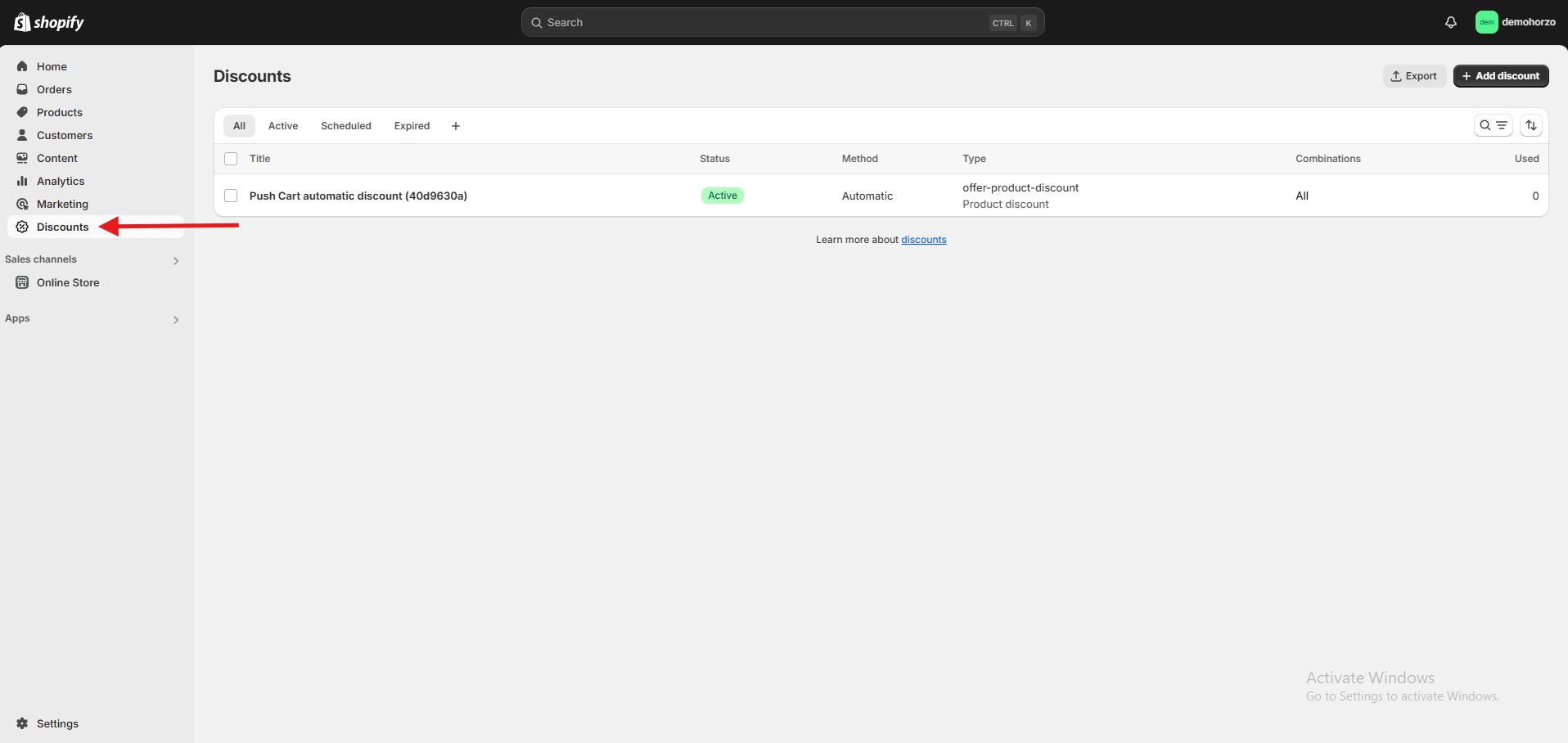Click the plus icon to add view
The image size is (1568, 743).
pos(456,126)
